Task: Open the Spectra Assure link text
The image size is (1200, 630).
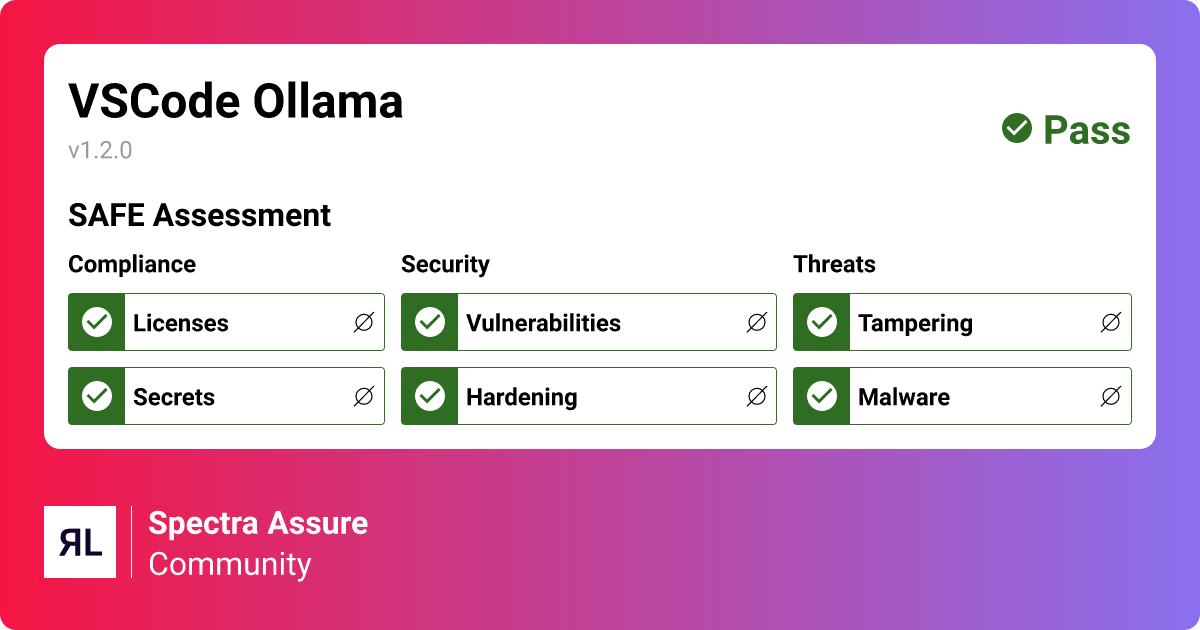Action: point(258,523)
